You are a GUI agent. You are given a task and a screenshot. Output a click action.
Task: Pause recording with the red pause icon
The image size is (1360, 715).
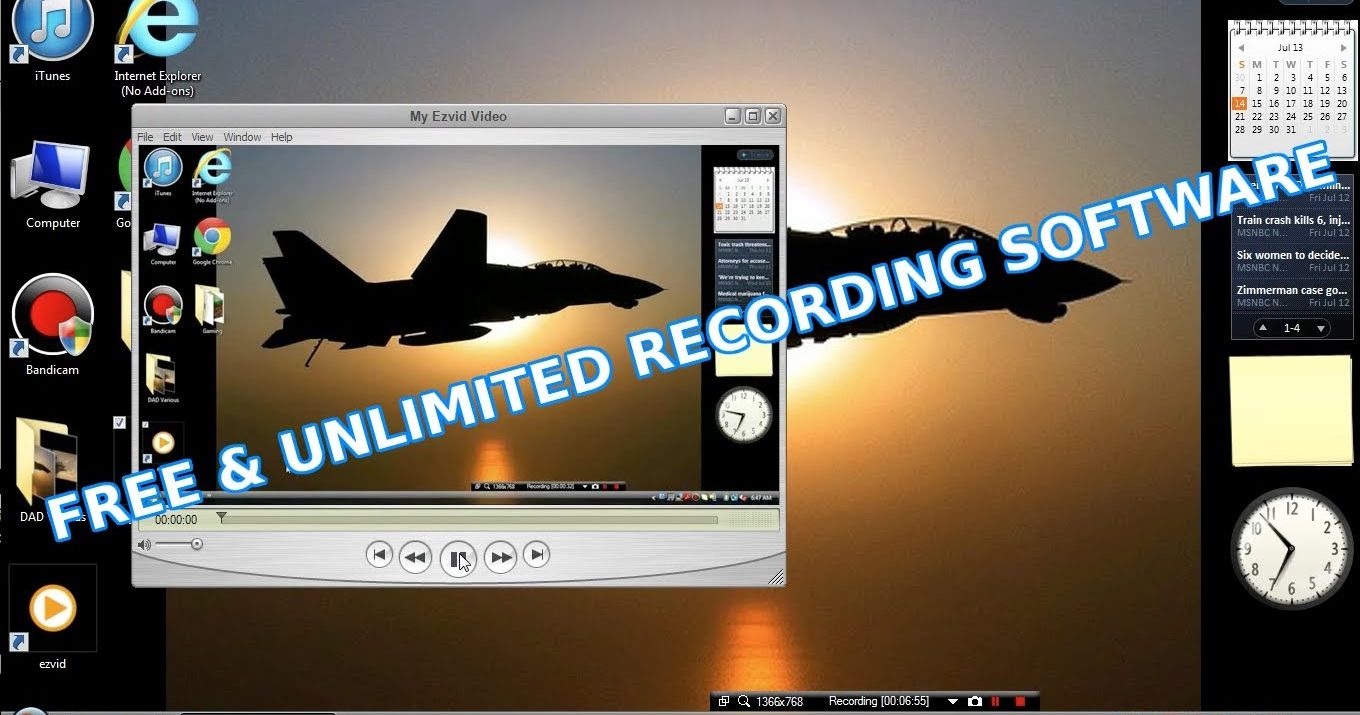(x=996, y=702)
